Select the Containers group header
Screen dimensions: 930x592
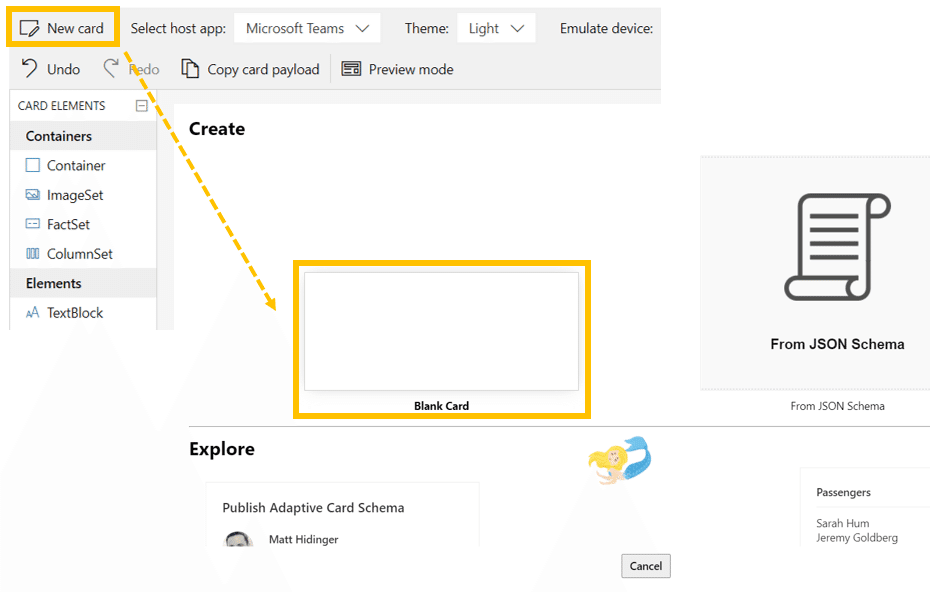pos(83,136)
